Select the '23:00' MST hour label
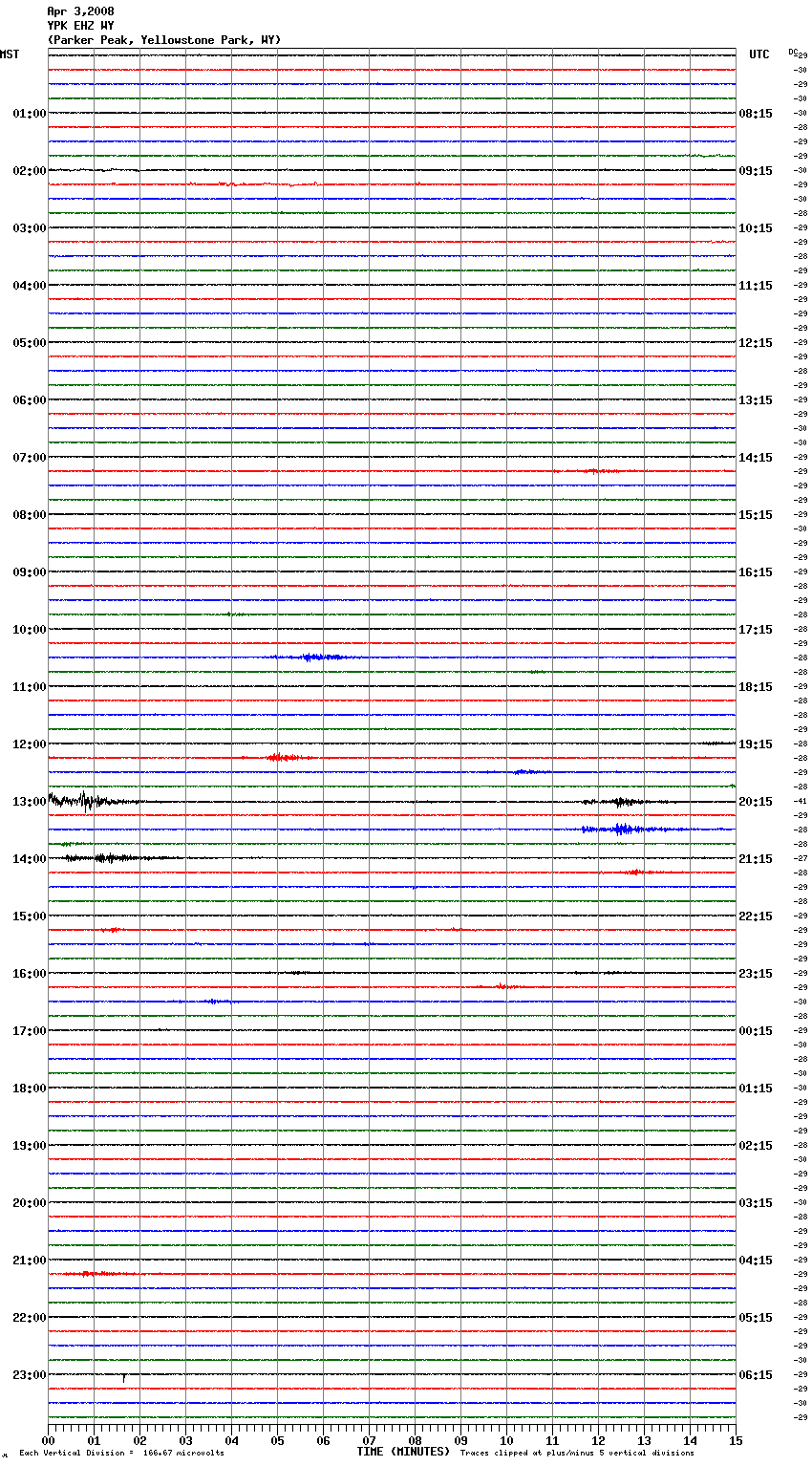Viewport: 812px width, 1466px height. coord(30,1375)
